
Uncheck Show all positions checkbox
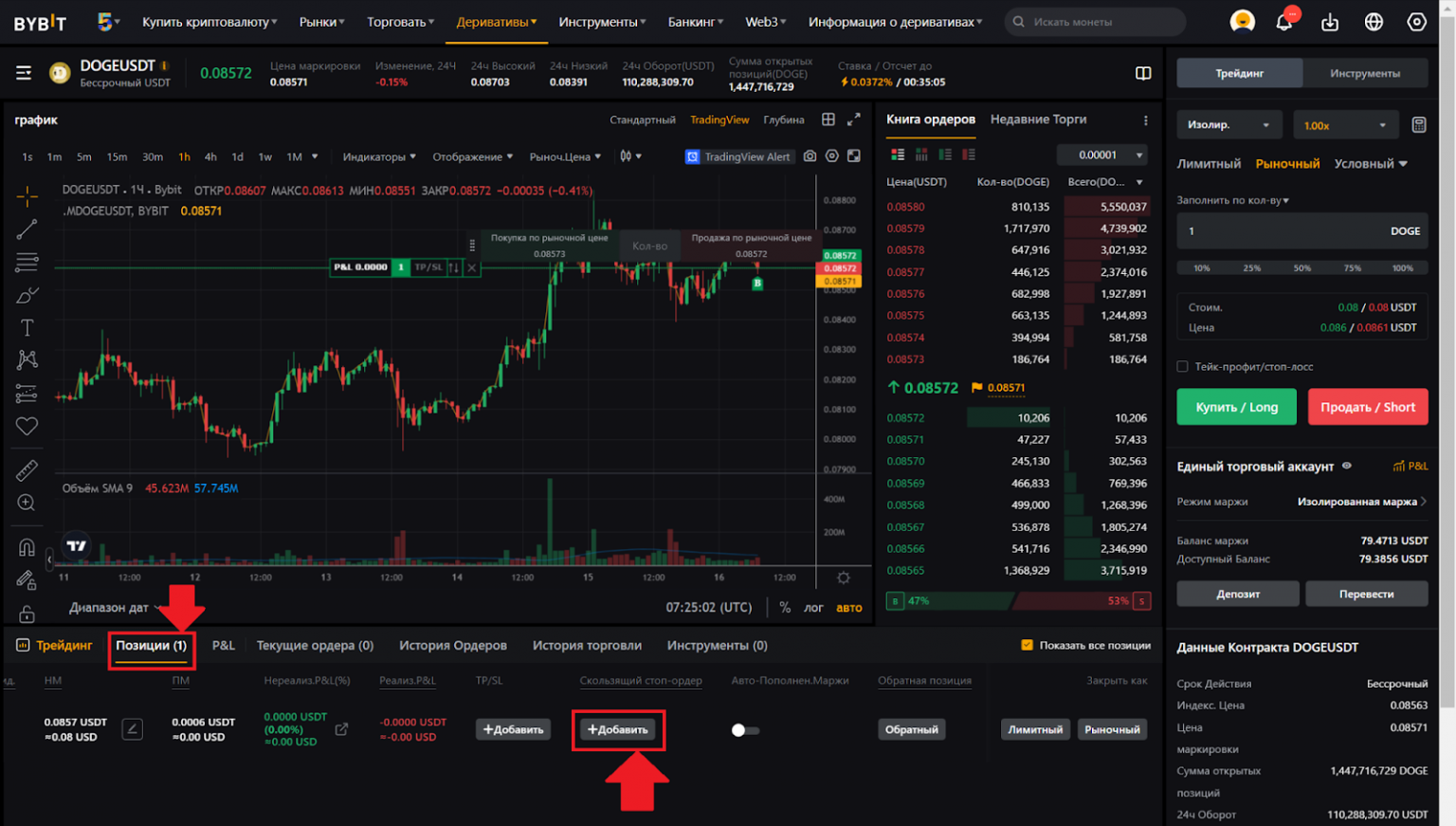click(x=1027, y=646)
